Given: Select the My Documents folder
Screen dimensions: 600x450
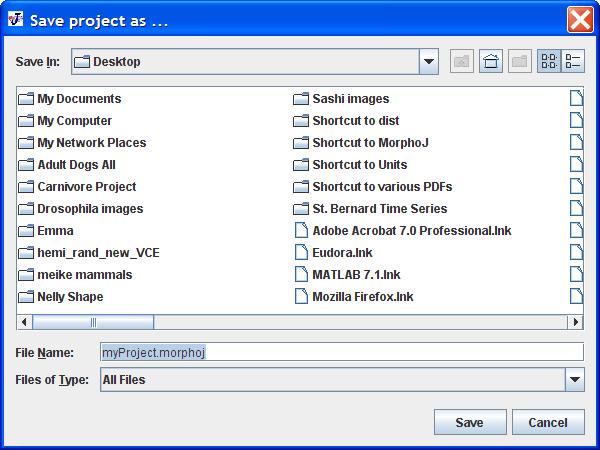Looking at the screenshot, I should click(x=78, y=99).
